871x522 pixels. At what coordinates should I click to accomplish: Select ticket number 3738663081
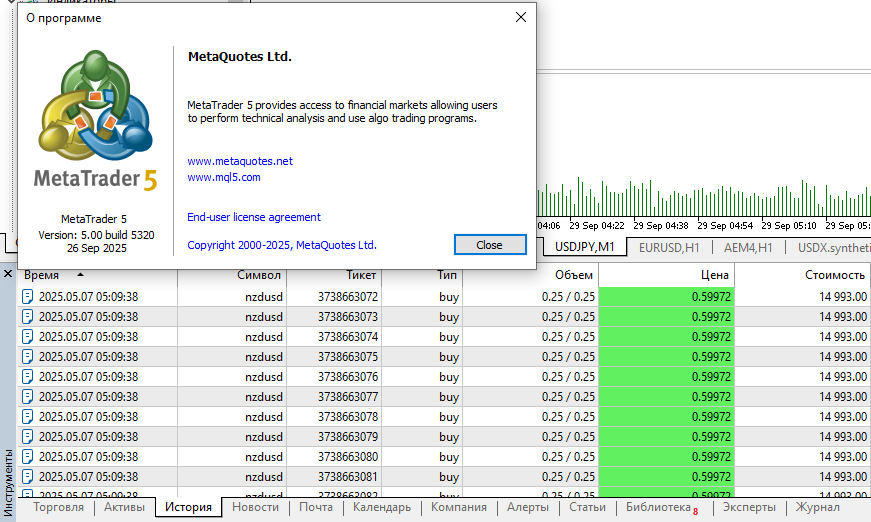coord(348,476)
